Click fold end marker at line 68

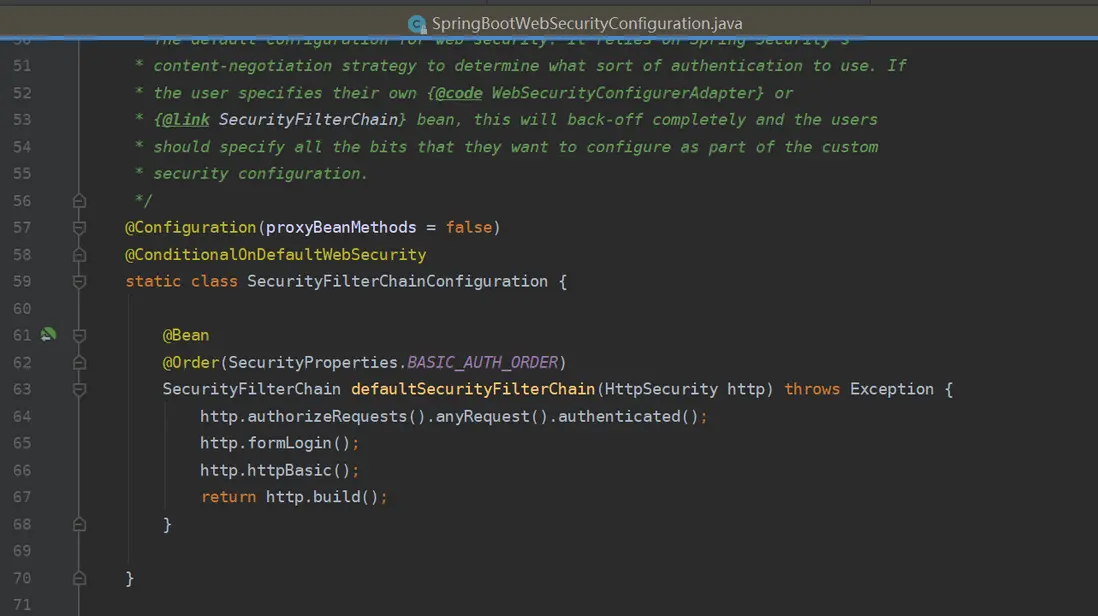pyautogui.click(x=79, y=524)
